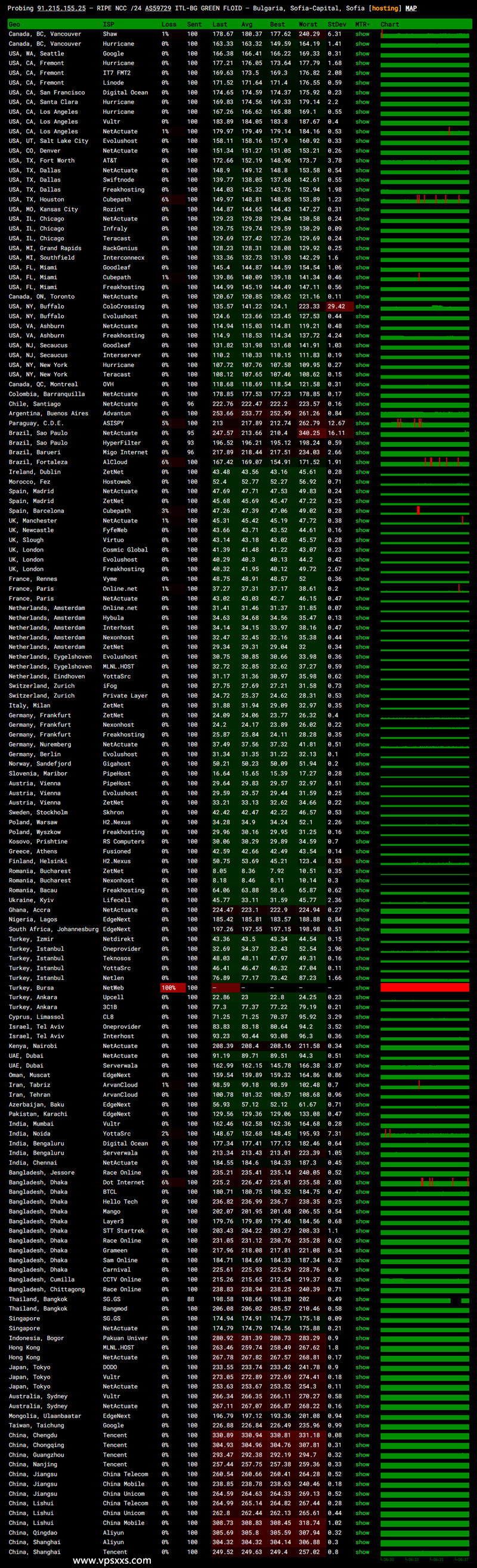Click the 'Greece, Athens' location text
This screenshot has width=477, height=1568.
33,851
